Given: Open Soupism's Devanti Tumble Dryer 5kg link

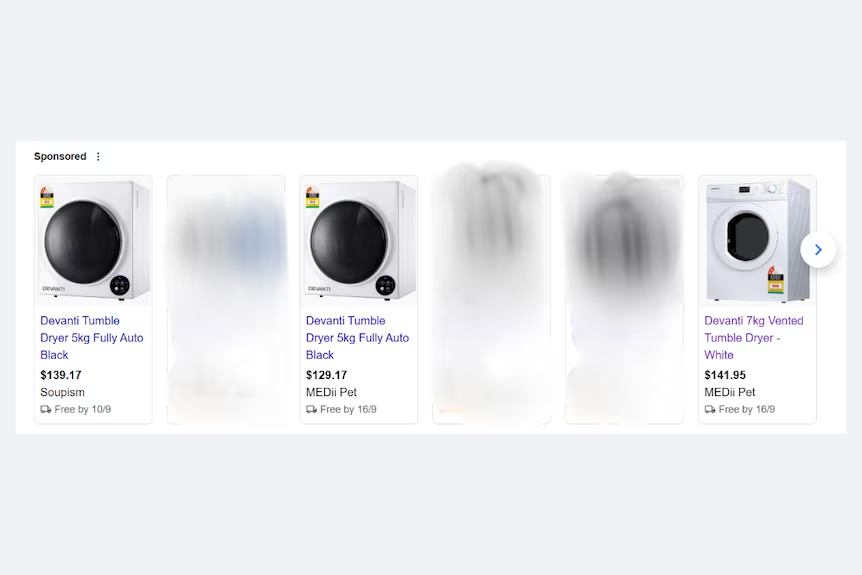Looking at the screenshot, I should tap(92, 338).
